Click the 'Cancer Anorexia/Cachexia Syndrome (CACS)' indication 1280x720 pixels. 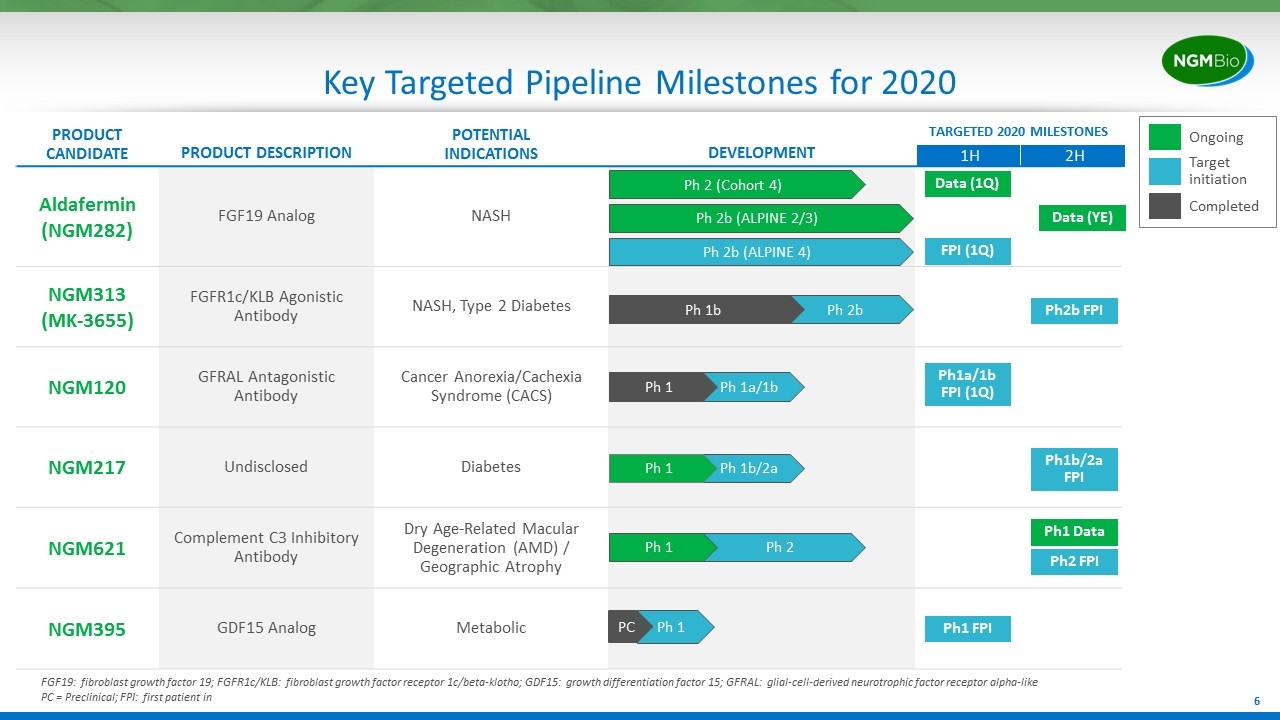pos(491,386)
